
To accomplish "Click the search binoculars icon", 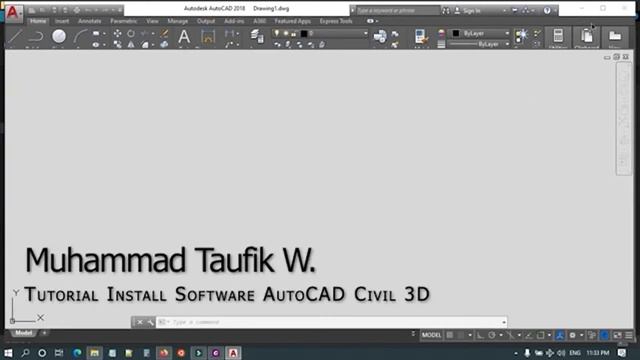I will click(446, 11).
